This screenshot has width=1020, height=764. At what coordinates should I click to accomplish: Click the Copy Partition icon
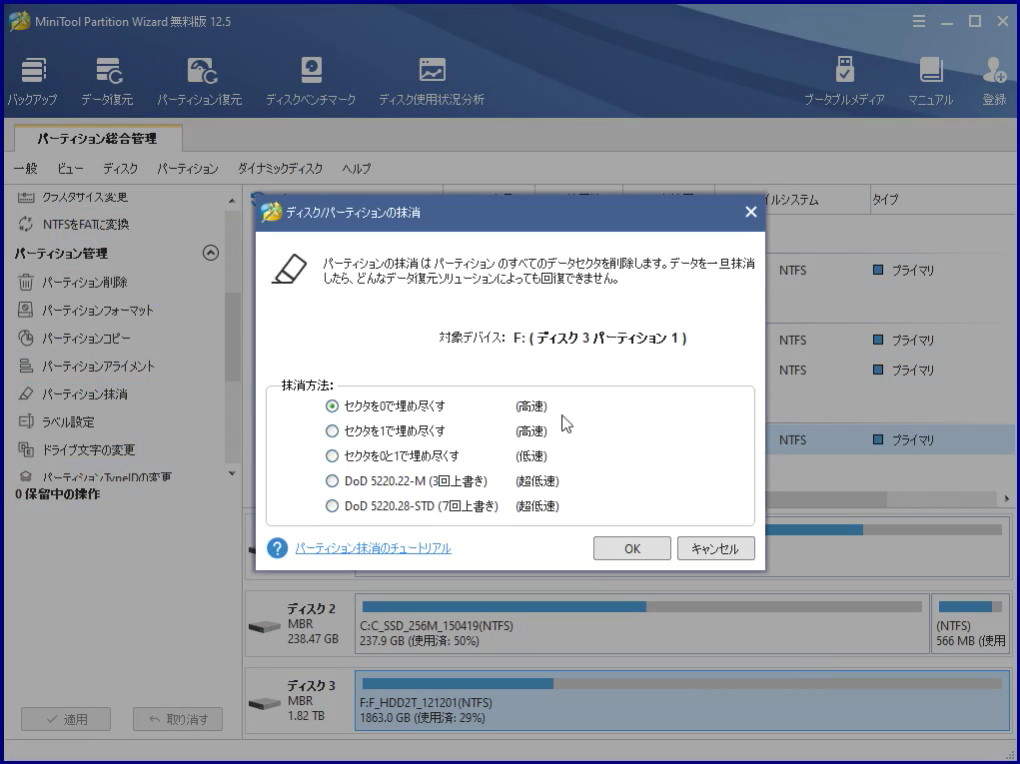[x=25, y=338]
